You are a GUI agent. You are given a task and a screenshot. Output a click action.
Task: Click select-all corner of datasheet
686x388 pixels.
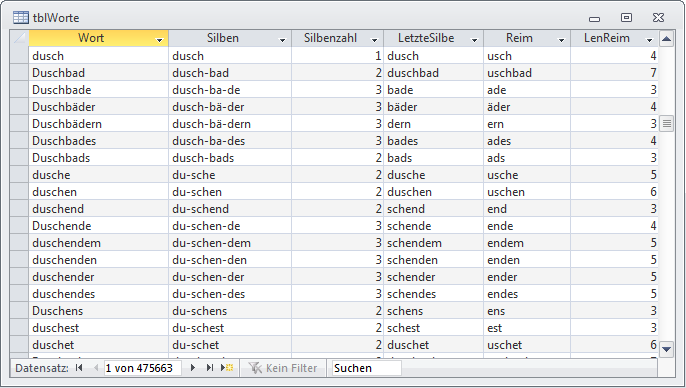(x=19, y=38)
